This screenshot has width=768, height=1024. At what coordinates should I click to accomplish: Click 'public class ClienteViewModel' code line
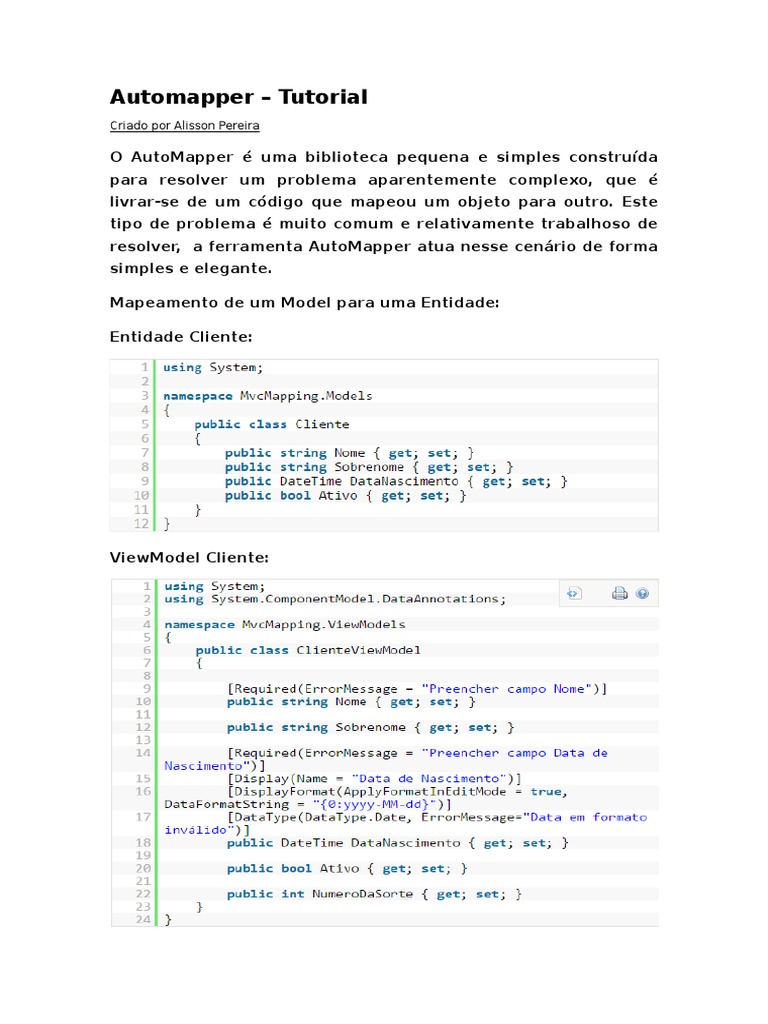click(308, 650)
